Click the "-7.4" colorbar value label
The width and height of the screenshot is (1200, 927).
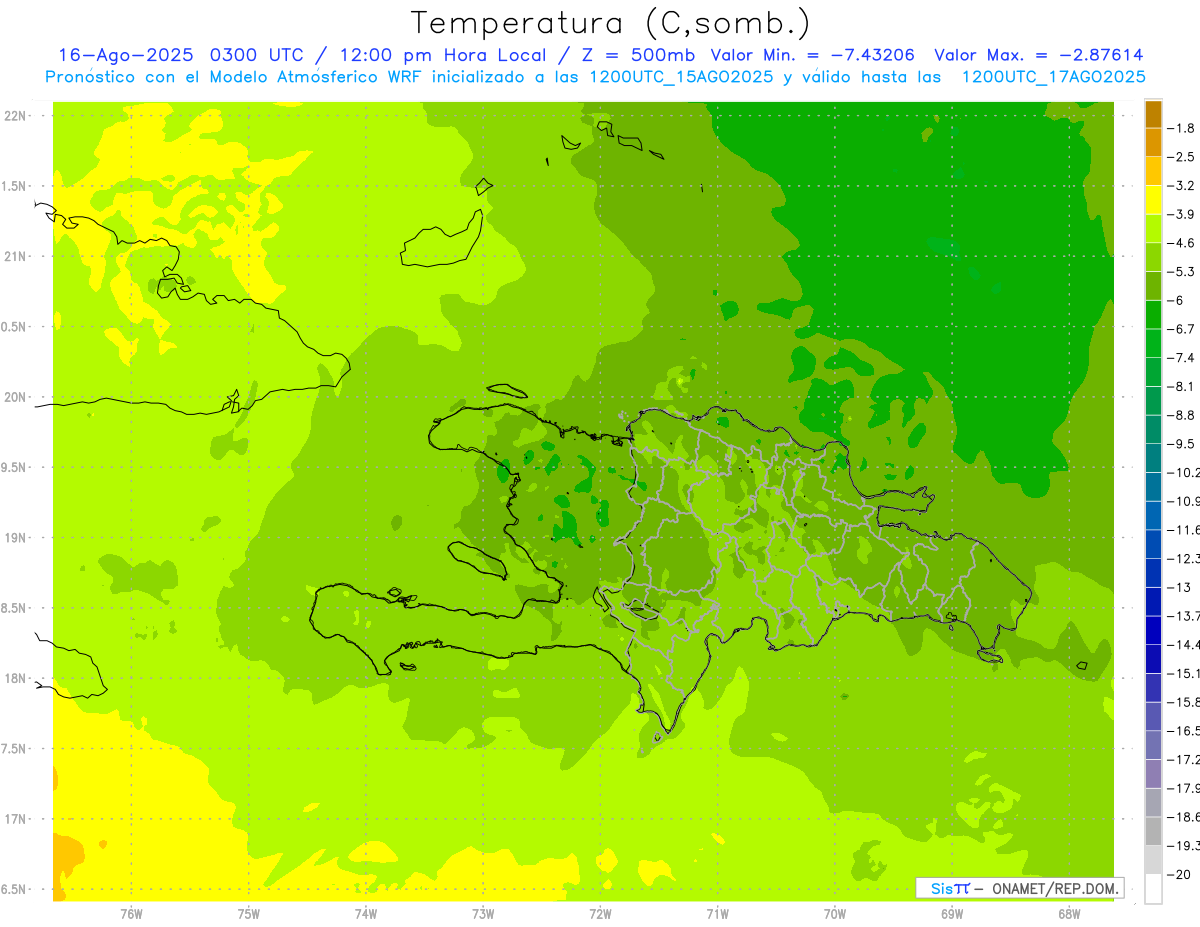[x=1180, y=357]
